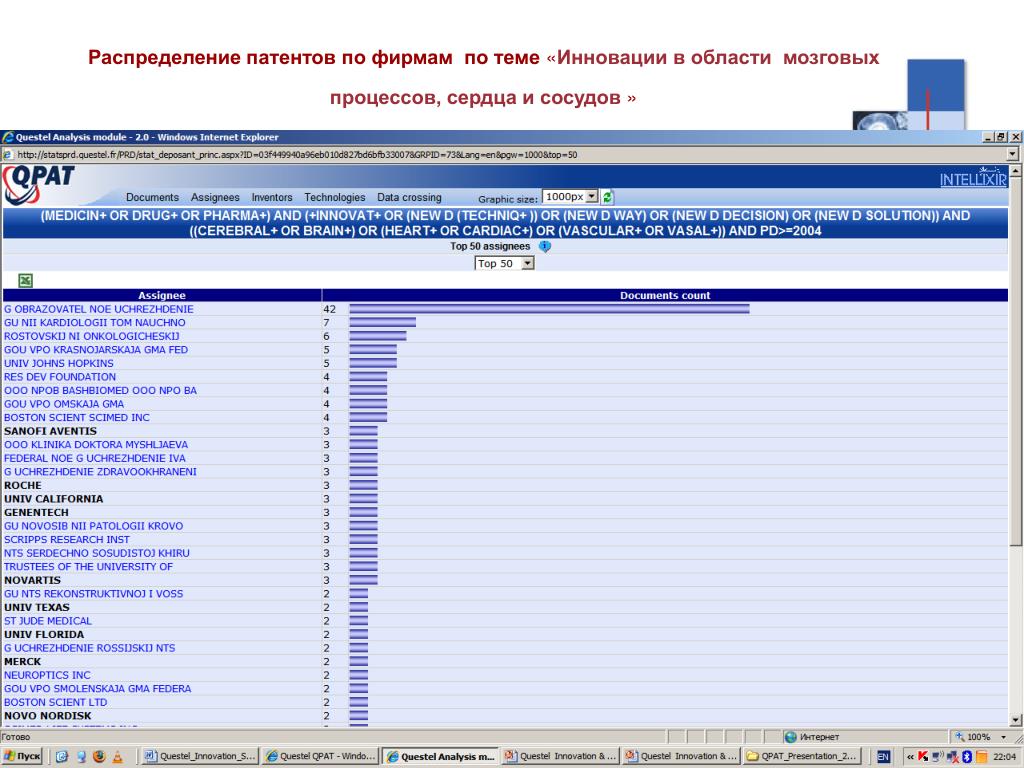The width and height of the screenshot is (1024, 768).
Task: Expand hidden system tray icons
Action: [x=910, y=756]
